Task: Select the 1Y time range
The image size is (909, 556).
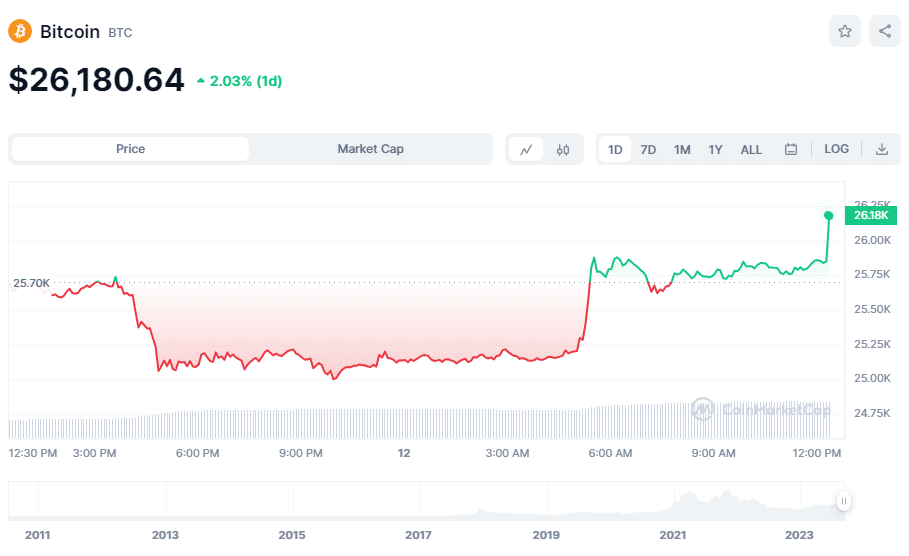Action: [715, 150]
